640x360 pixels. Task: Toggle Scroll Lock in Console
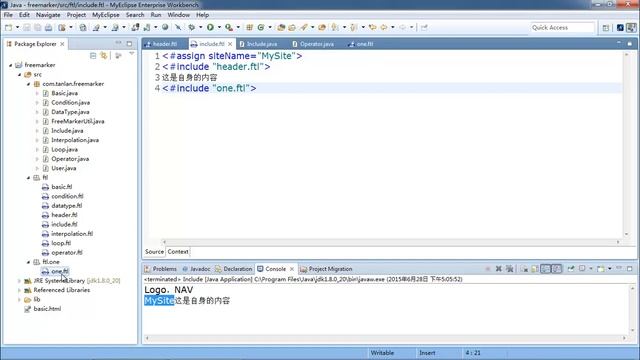(535, 269)
